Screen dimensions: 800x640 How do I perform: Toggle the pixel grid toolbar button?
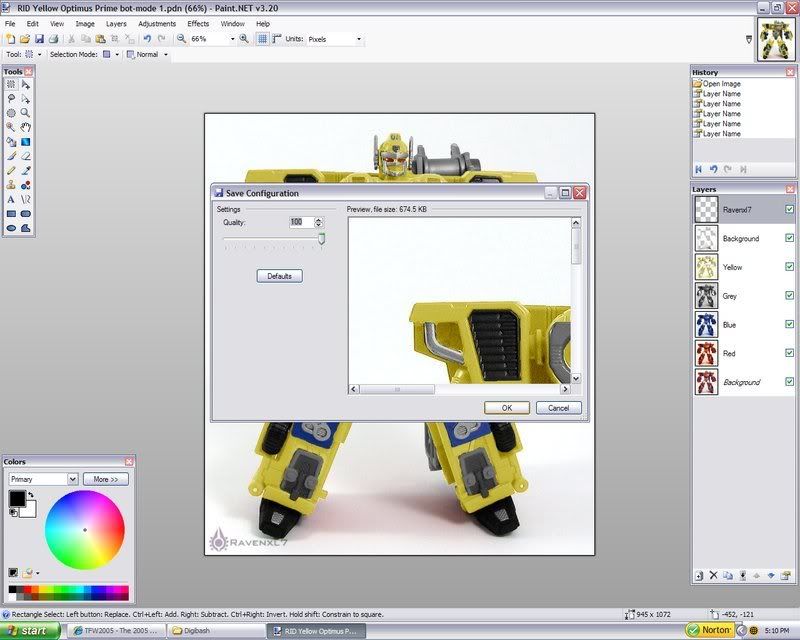coord(262,39)
